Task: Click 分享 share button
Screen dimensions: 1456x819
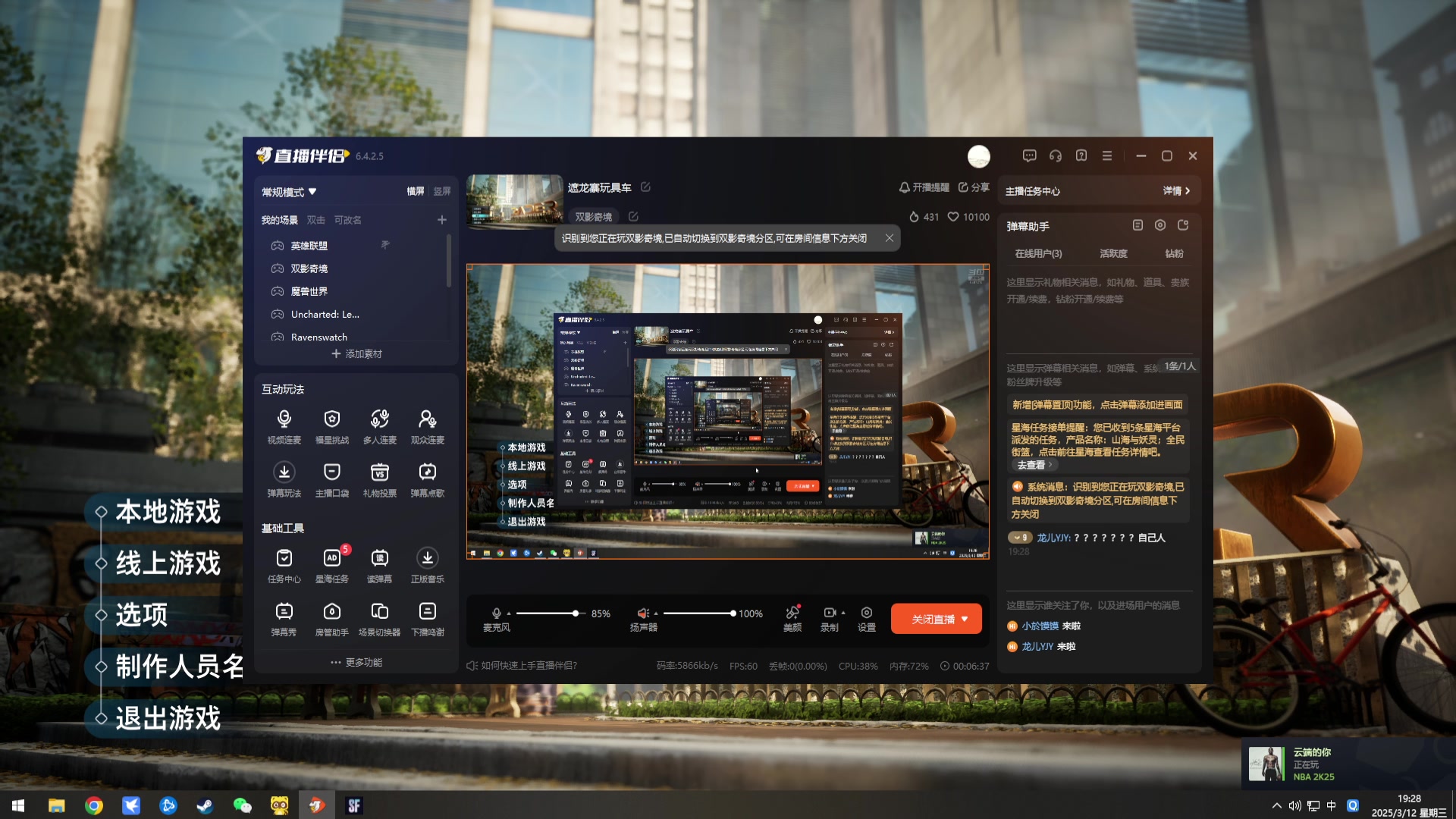Action: pyautogui.click(x=974, y=187)
